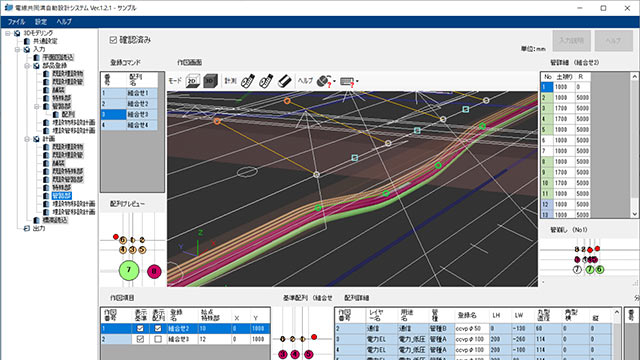The height and width of the screenshot is (360, 640).
Task: Select 共通設定 in the tree
Action: [x=45, y=41]
